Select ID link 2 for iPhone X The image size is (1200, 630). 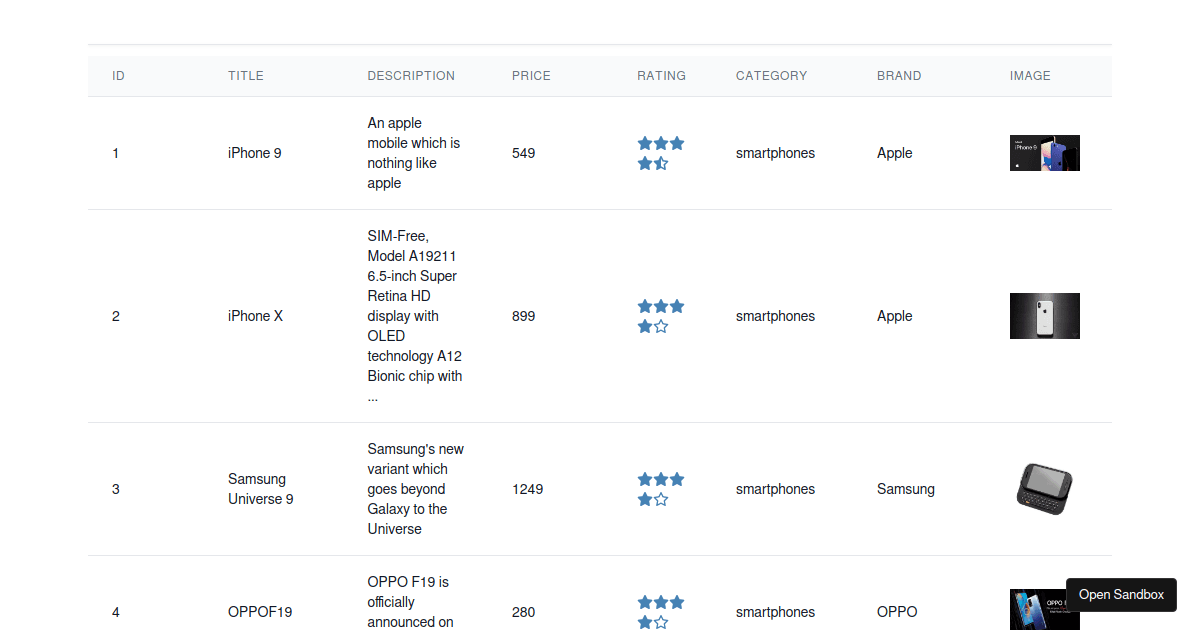coord(115,316)
